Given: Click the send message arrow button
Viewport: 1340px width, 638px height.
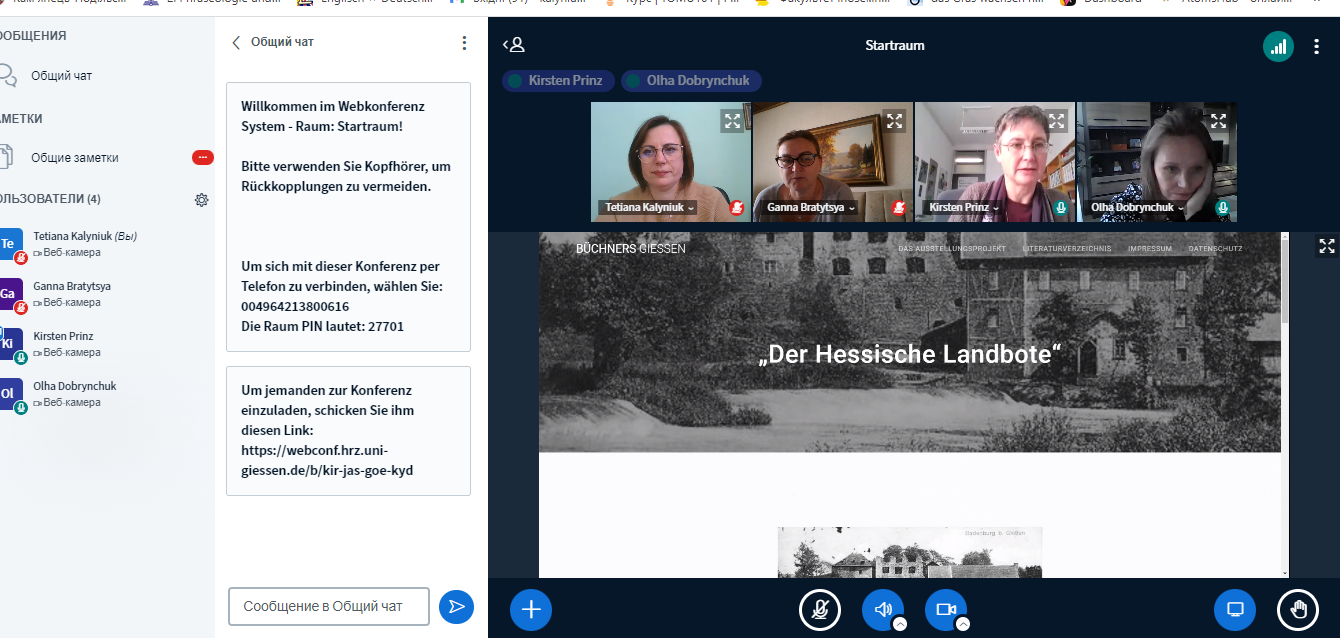Looking at the screenshot, I should pos(456,606).
